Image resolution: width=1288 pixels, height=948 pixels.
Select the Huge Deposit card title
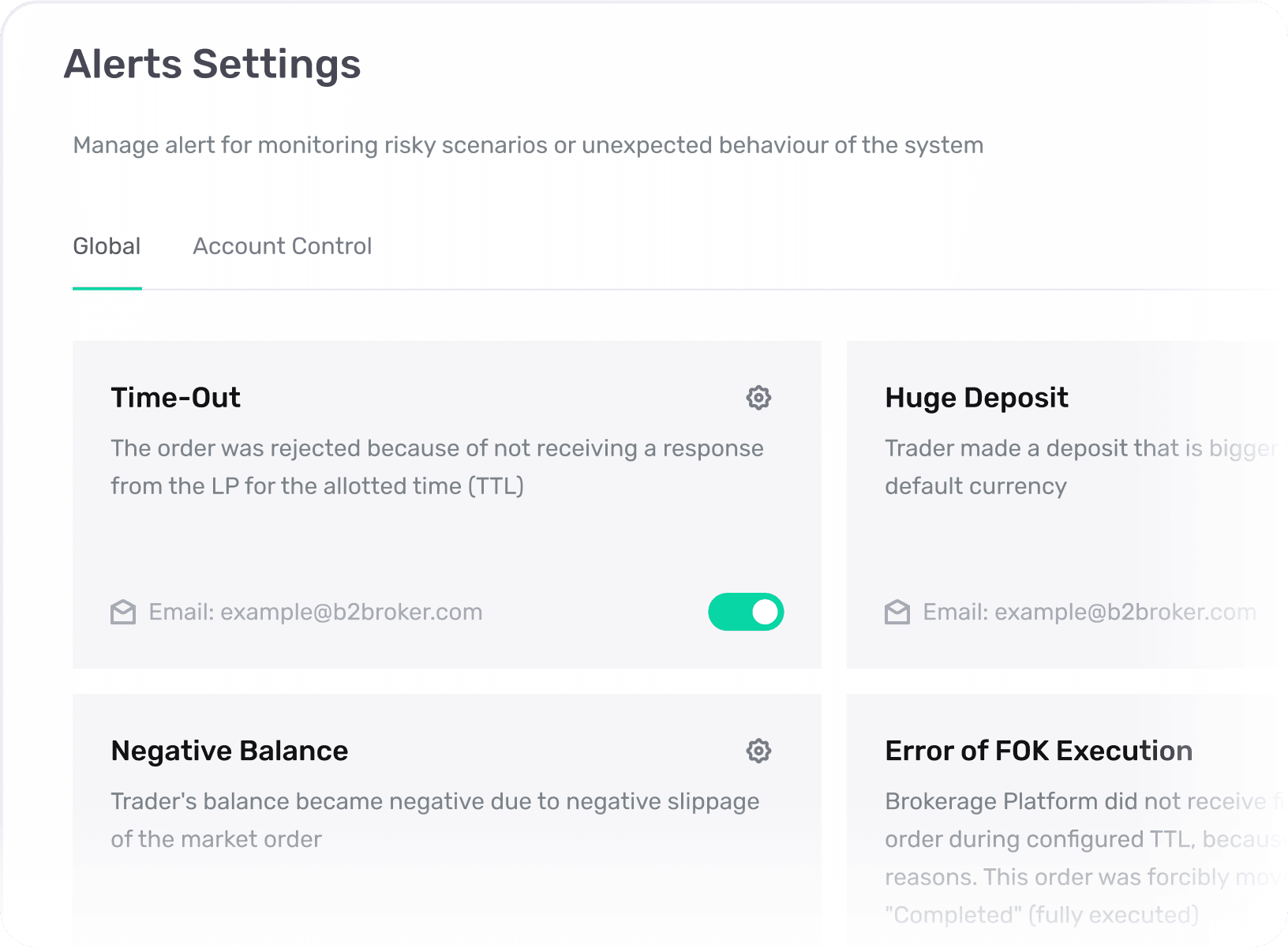976,398
